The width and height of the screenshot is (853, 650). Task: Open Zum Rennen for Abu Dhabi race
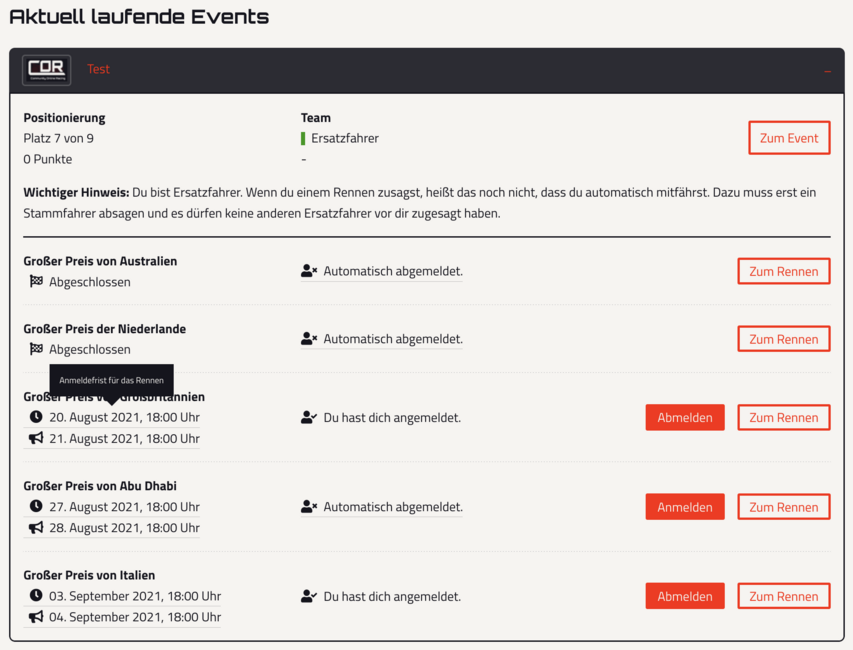tap(783, 507)
